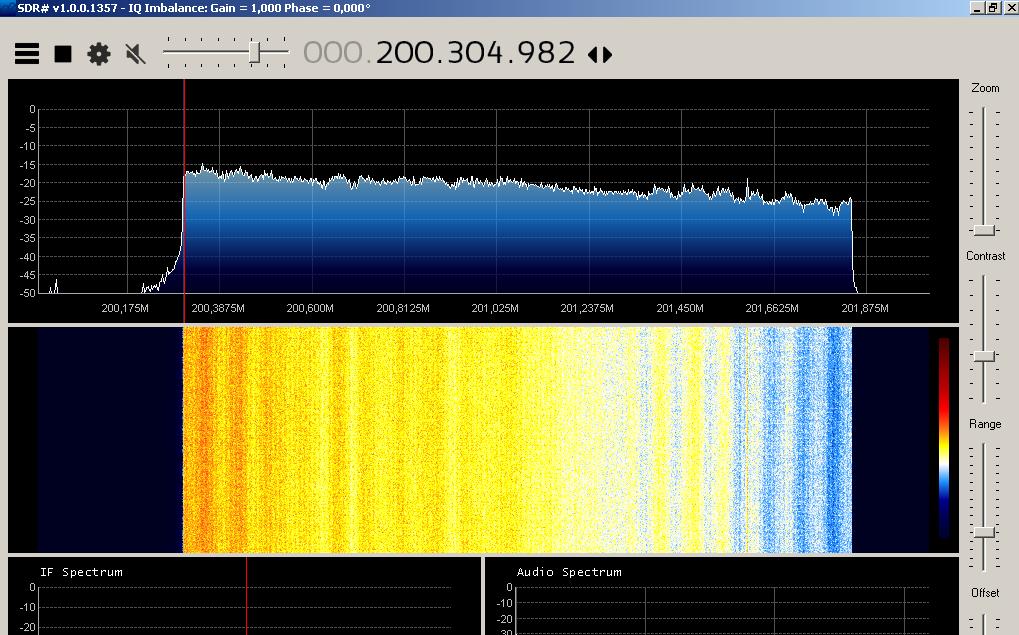Stop the radio with the square button
The width and height of the screenshot is (1019, 635).
(x=63, y=53)
